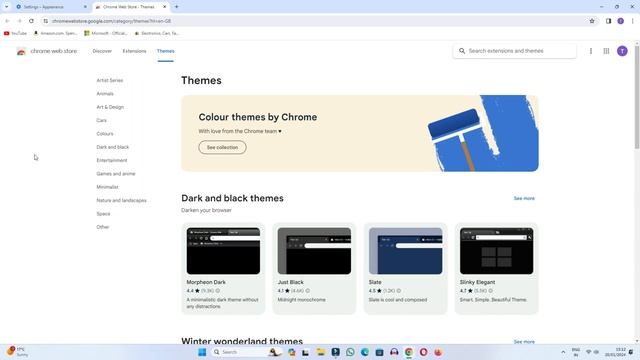Select the Cars category
Viewport: 640px width, 360px height.
point(101,120)
